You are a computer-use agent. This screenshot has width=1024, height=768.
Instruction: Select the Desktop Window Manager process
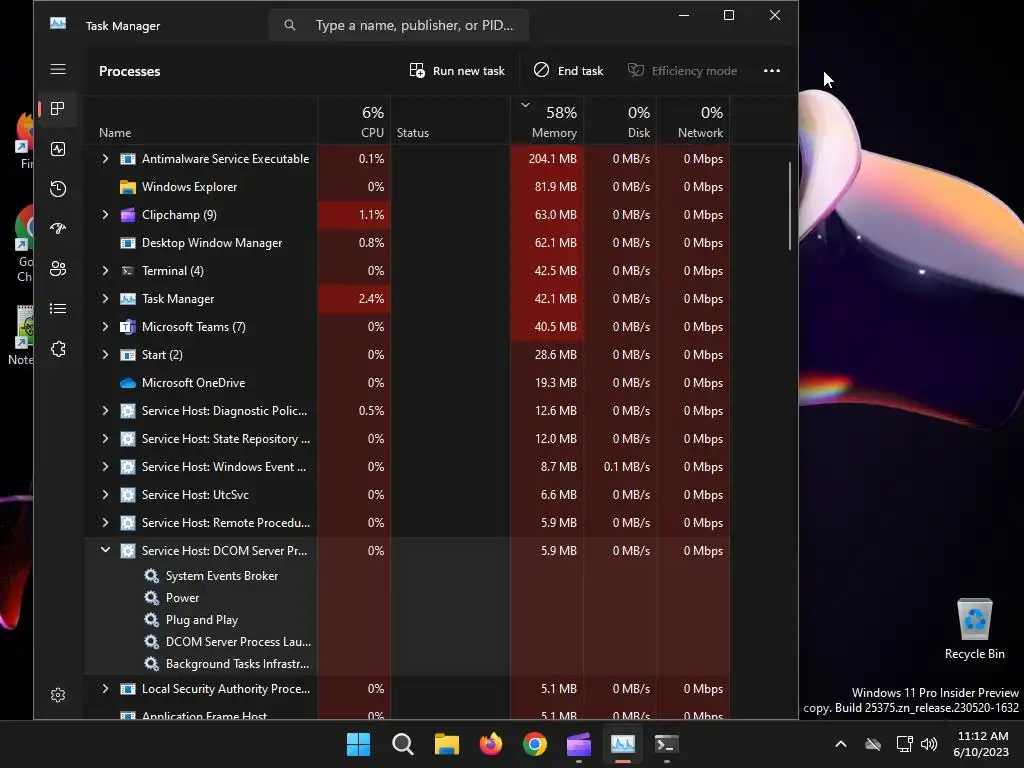(408, 243)
